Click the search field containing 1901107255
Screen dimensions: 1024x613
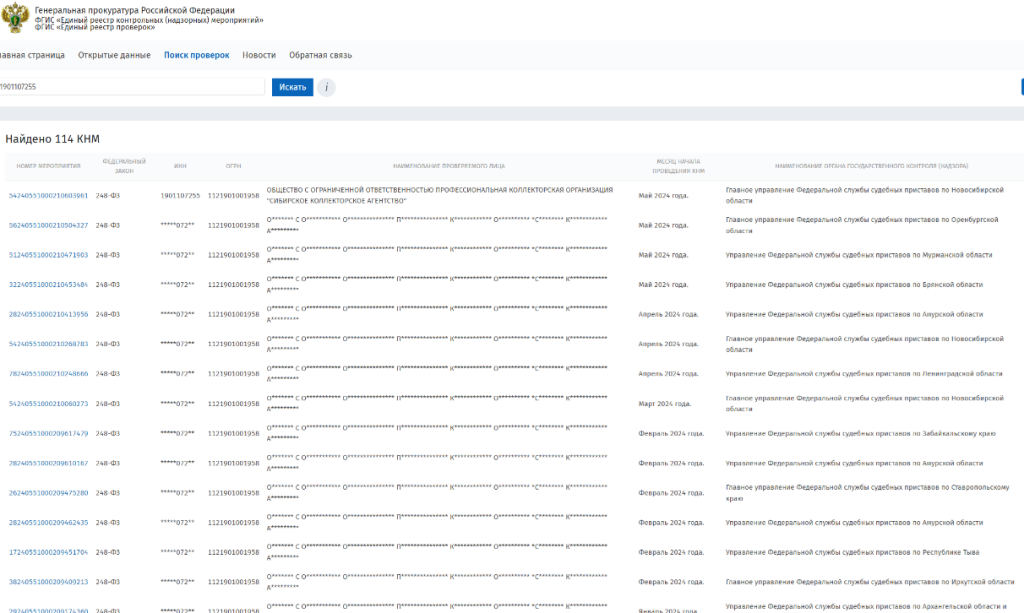click(x=130, y=87)
